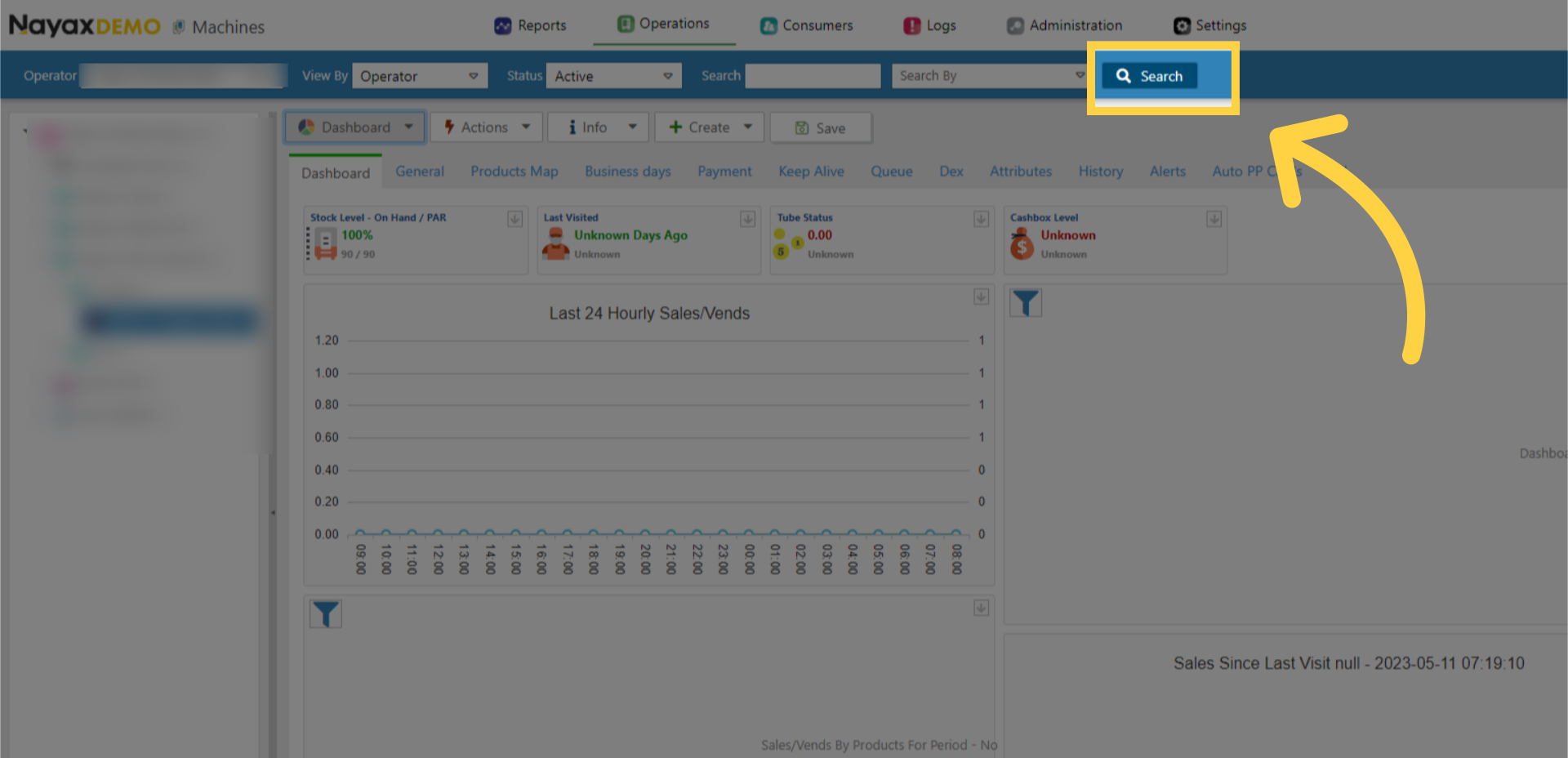Click the Logs red icon
Image resolution: width=1568 pixels, height=758 pixels.
[x=912, y=26]
